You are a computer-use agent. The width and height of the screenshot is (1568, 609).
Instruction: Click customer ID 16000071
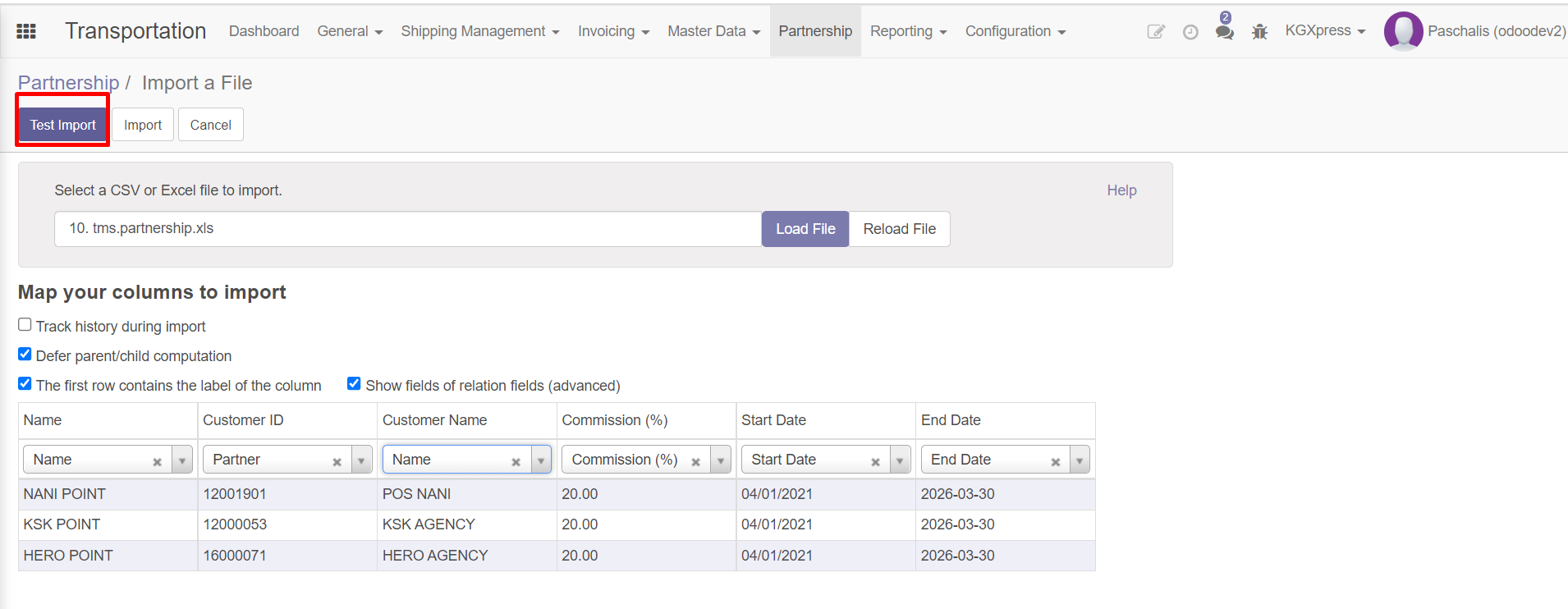(x=287, y=556)
